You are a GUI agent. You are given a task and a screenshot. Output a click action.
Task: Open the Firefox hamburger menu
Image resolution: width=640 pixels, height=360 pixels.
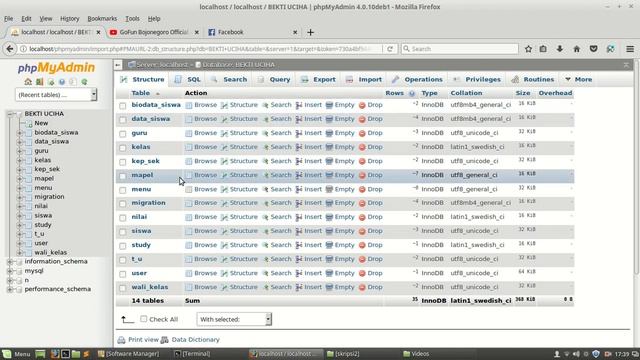coord(630,49)
